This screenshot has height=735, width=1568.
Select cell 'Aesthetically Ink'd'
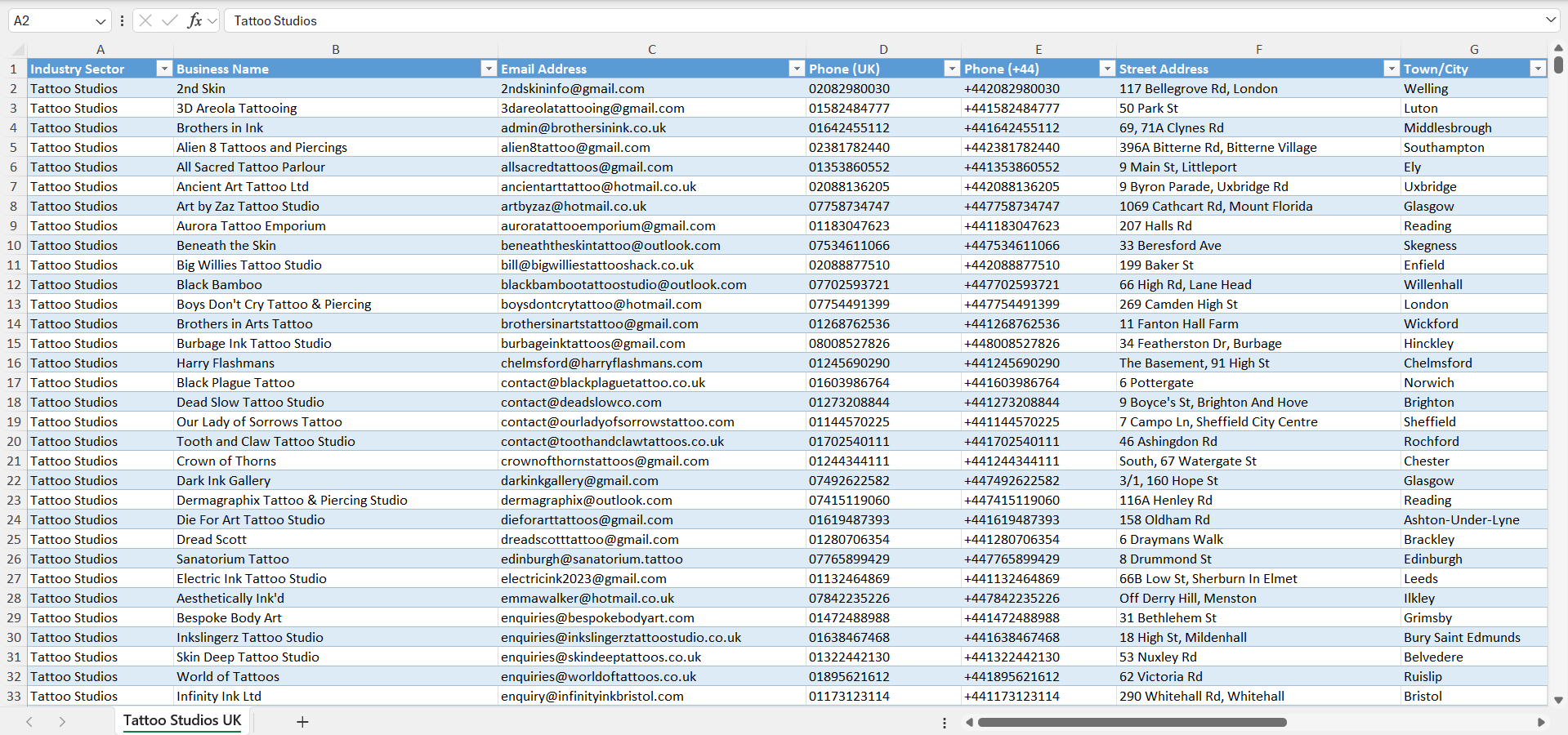pyautogui.click(x=336, y=598)
